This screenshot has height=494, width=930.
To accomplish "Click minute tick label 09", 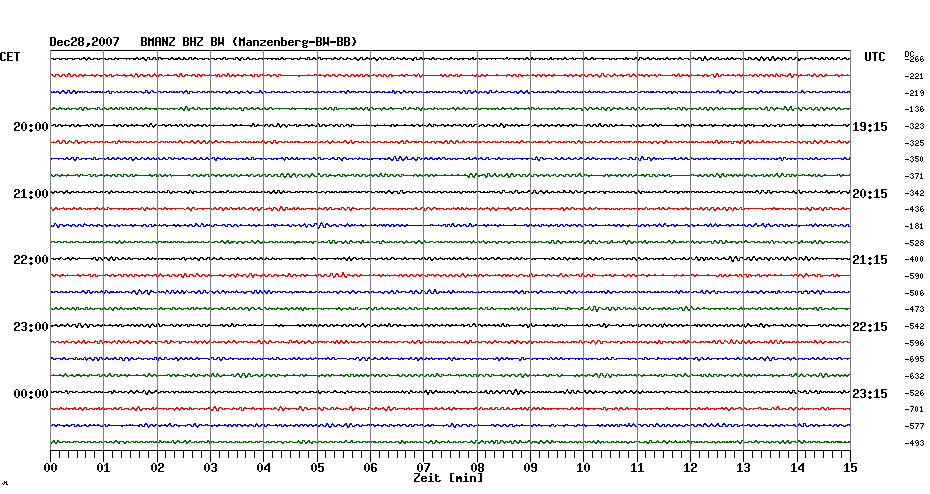I will tap(531, 468).
